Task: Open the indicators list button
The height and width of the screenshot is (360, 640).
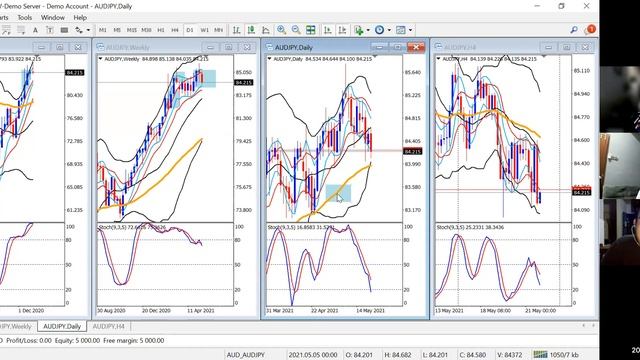Action: (x=359, y=30)
